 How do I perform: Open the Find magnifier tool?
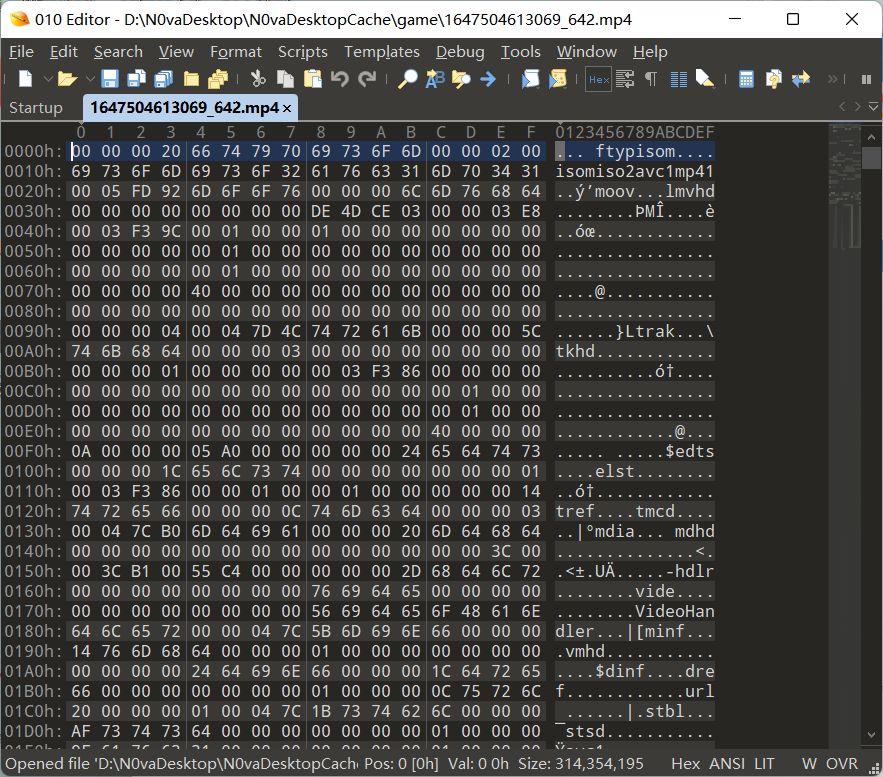pyautogui.click(x=407, y=79)
